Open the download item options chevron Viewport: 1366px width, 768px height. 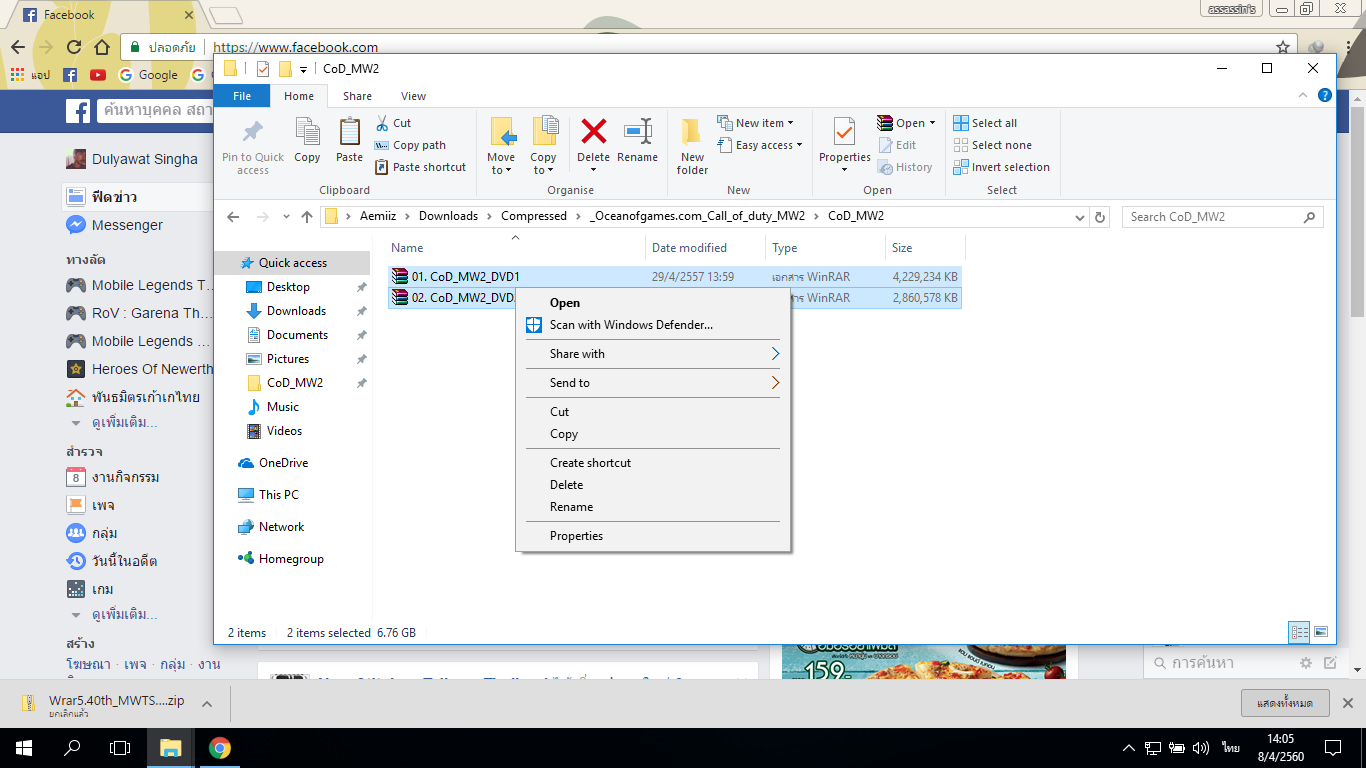[207, 703]
